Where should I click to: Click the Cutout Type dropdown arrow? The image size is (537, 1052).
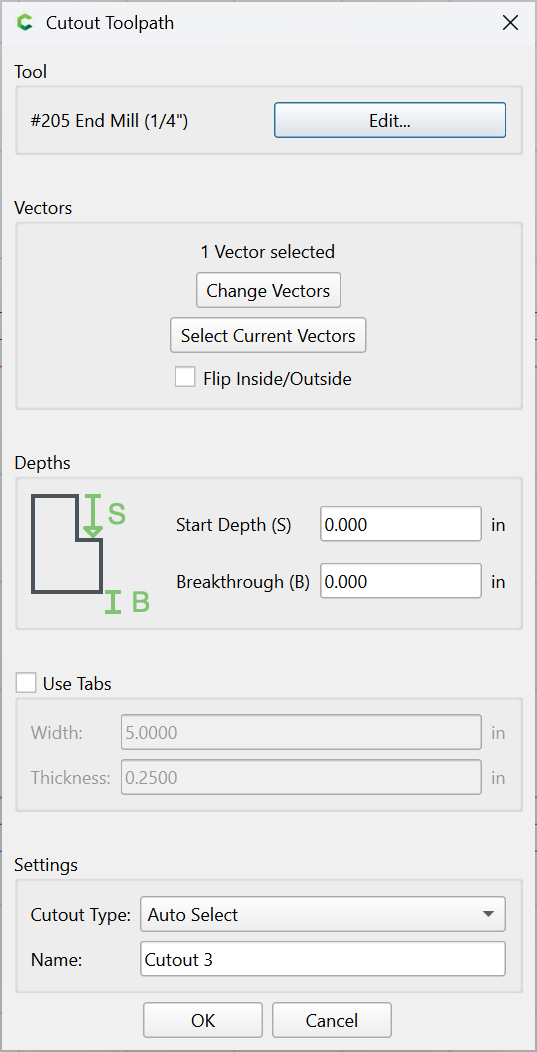(489, 914)
